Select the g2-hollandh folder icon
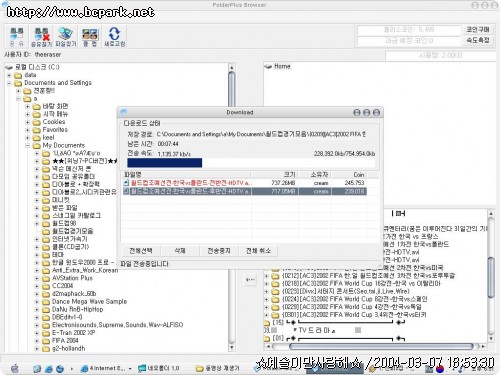The height and width of the screenshot is (375, 500). [46, 349]
